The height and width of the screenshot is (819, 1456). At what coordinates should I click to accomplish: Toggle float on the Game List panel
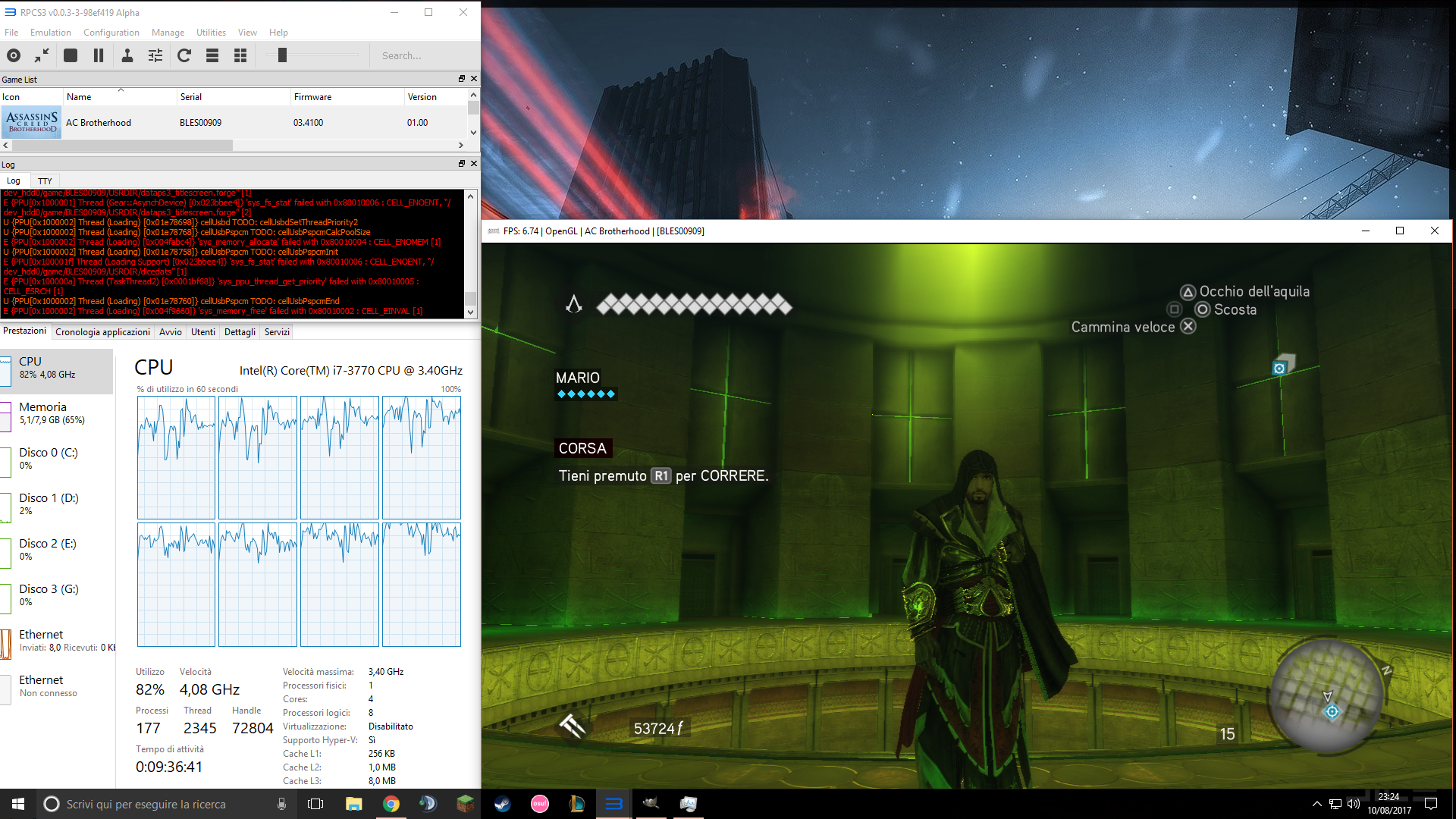point(461,79)
